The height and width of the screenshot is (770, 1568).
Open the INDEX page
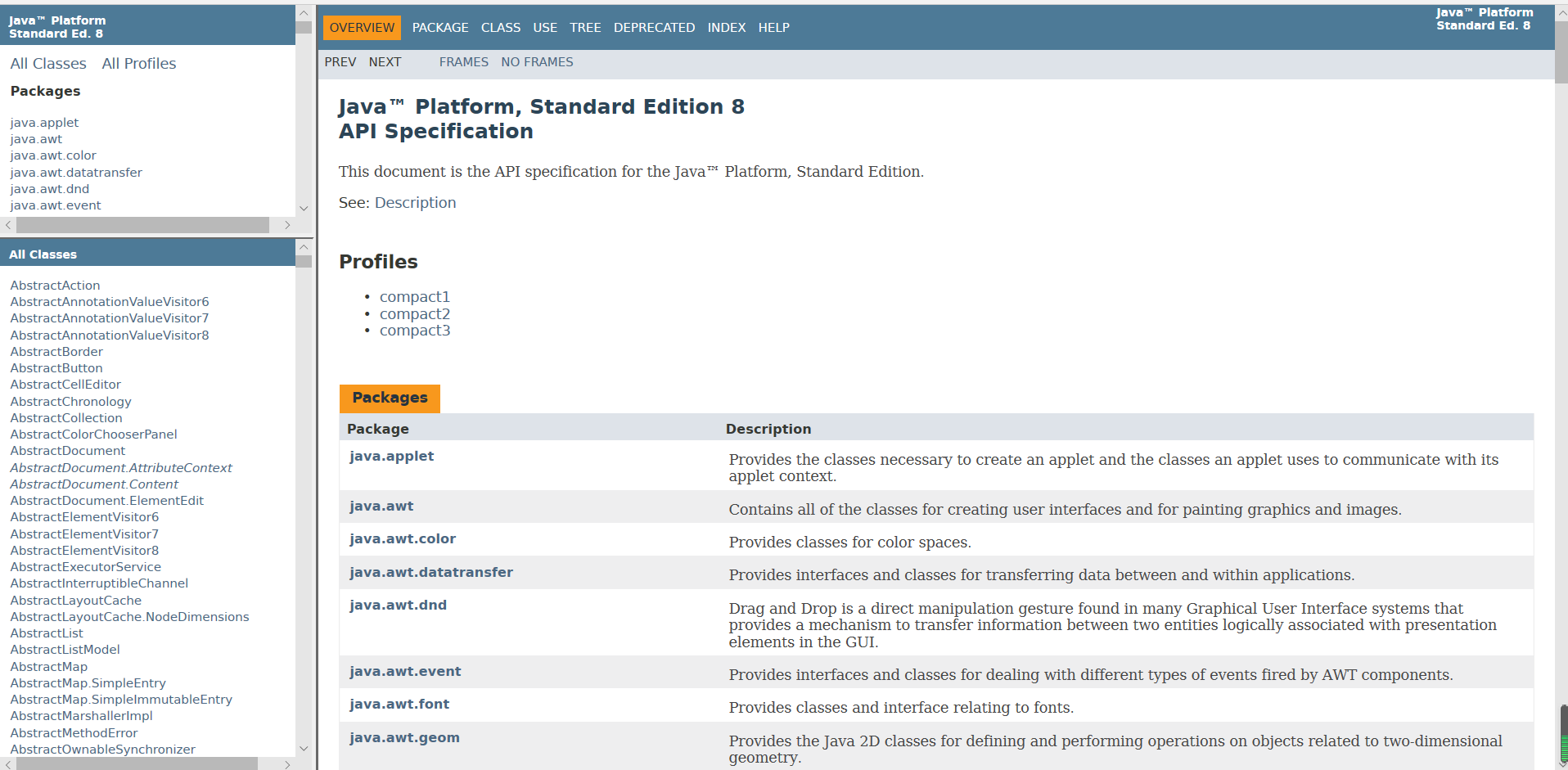pyautogui.click(x=727, y=28)
